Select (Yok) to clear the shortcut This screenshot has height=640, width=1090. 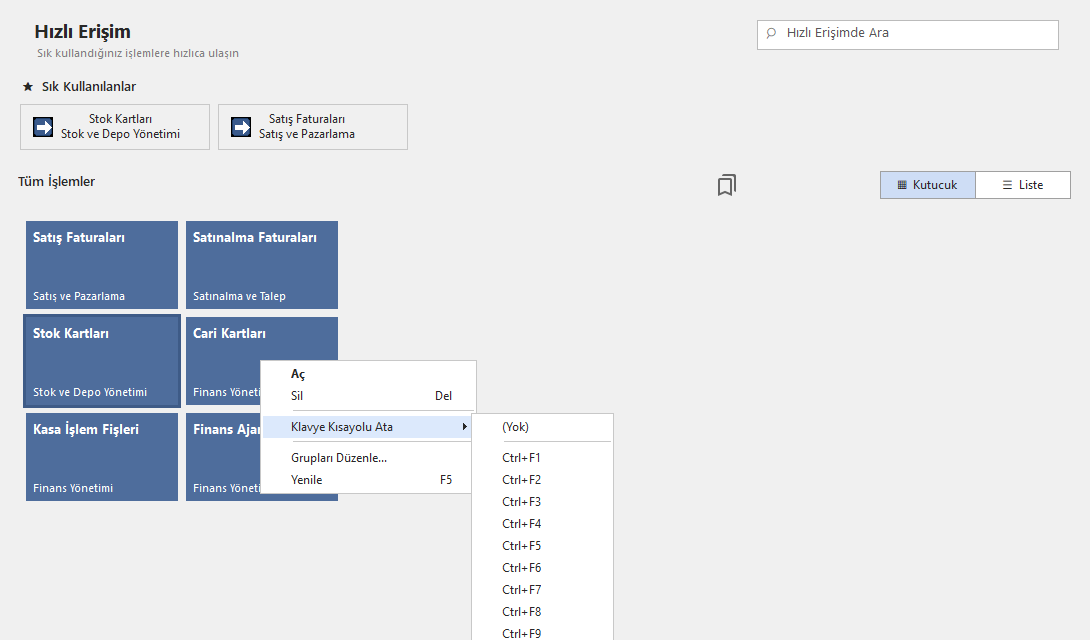(x=542, y=427)
